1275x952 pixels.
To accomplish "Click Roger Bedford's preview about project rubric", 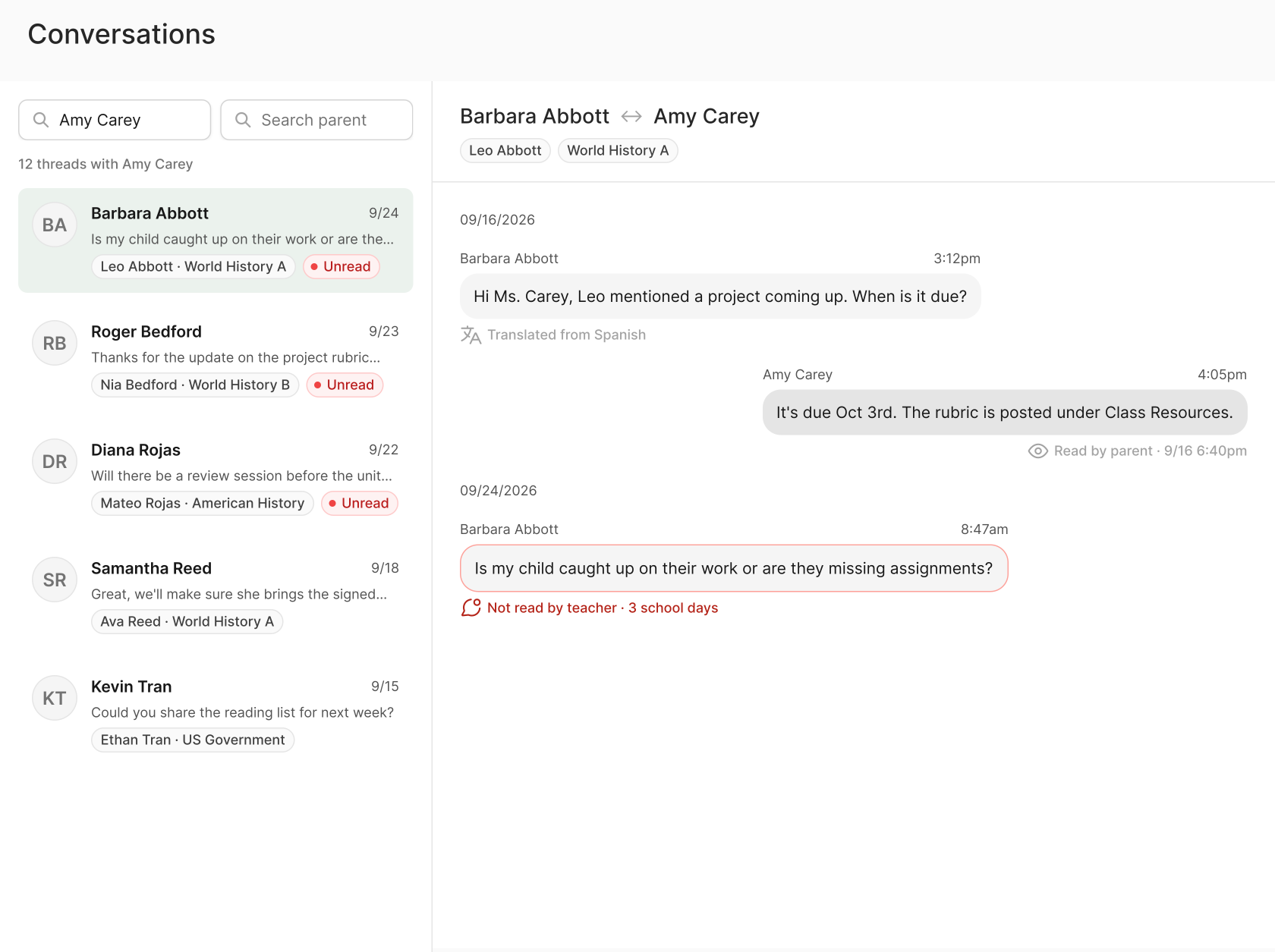I will point(236,357).
